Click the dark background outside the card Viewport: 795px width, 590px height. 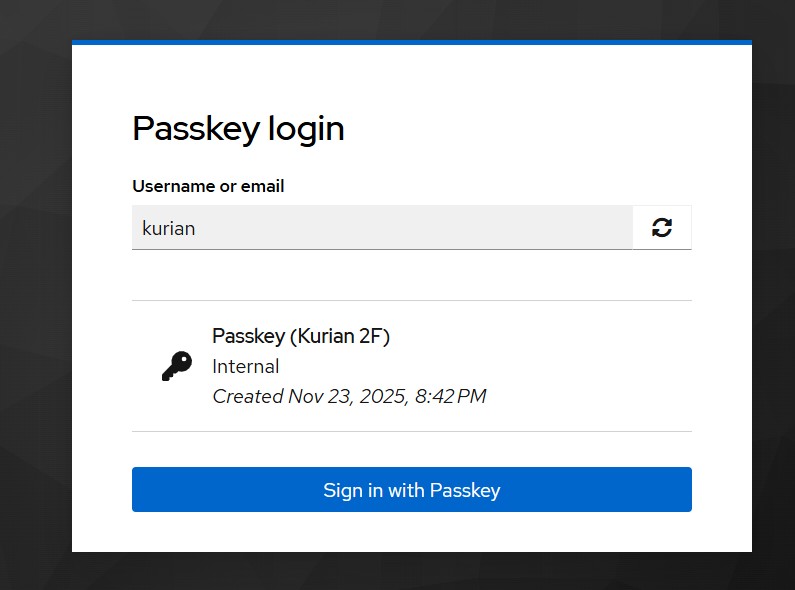[x=35, y=300]
